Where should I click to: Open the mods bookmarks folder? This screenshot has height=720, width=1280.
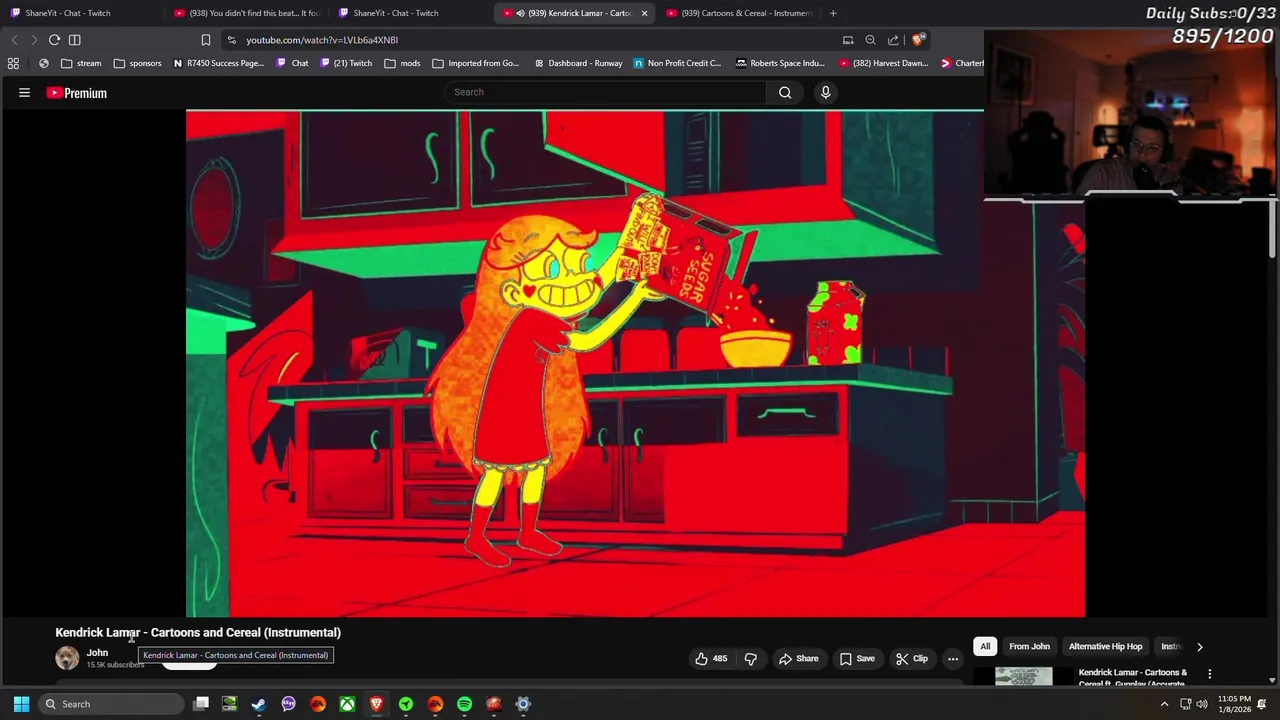(403, 63)
